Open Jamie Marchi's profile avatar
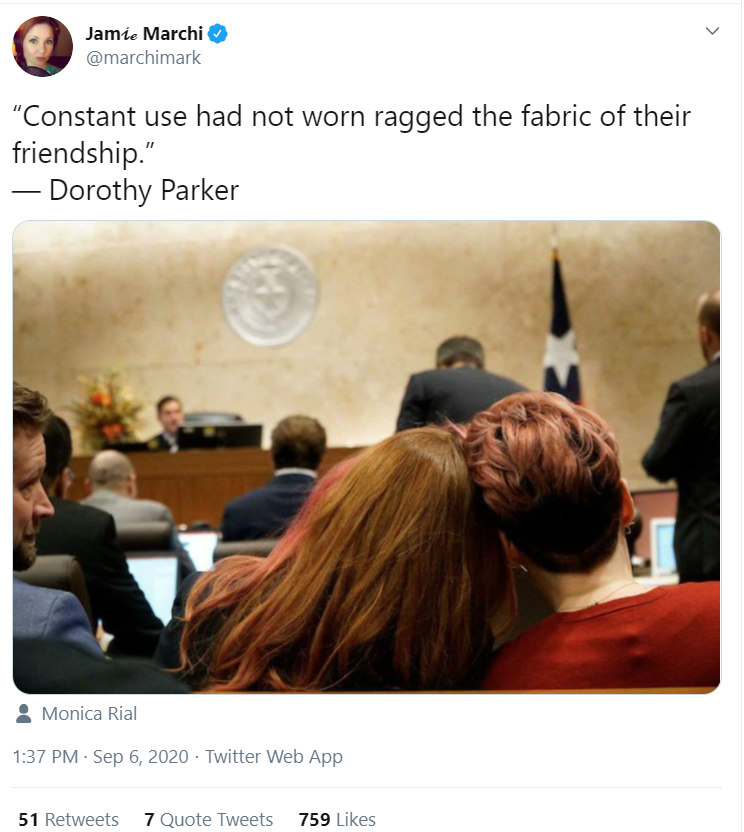The image size is (744, 832). click(x=42, y=46)
